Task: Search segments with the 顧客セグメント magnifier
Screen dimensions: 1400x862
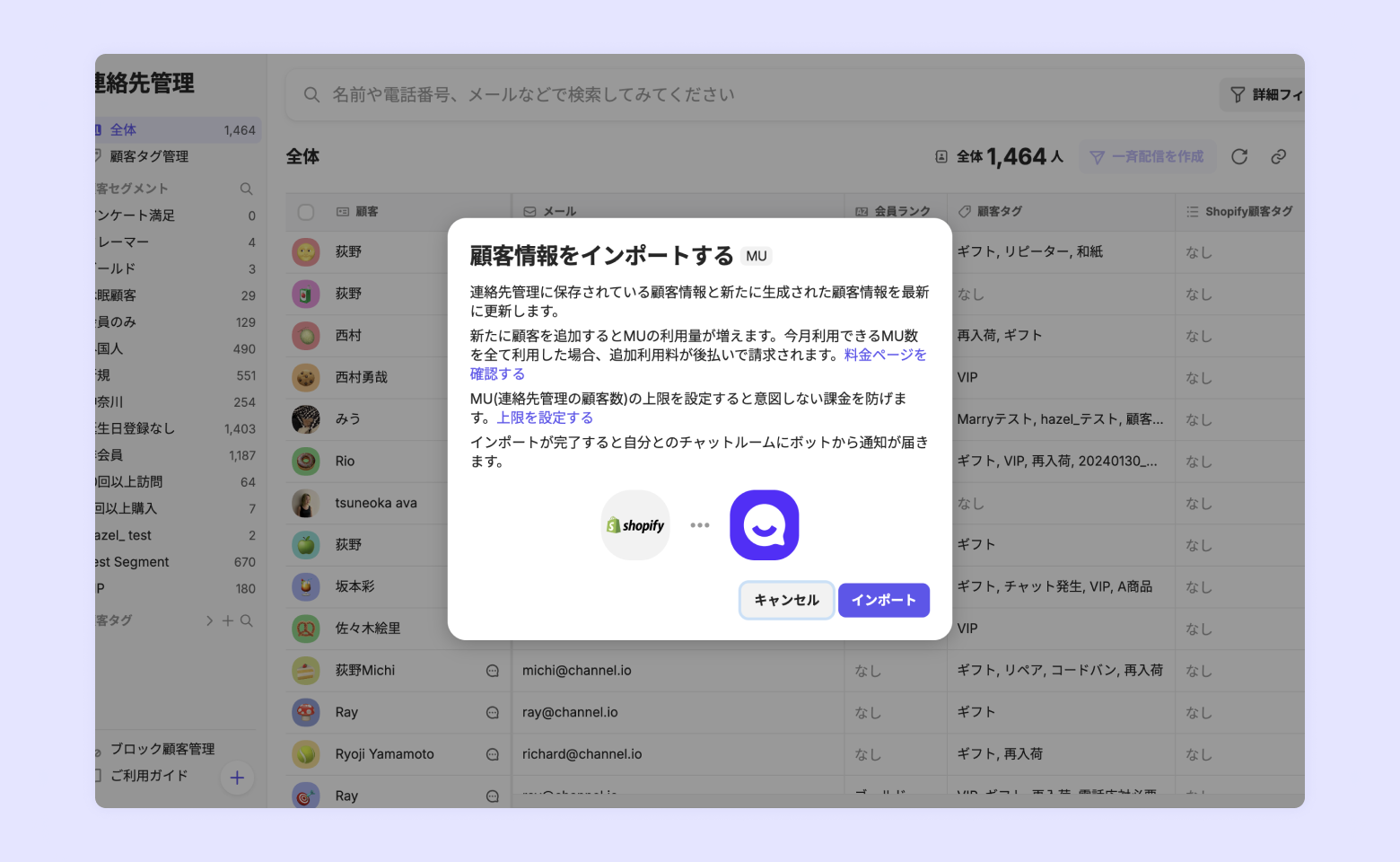Action: point(246,189)
